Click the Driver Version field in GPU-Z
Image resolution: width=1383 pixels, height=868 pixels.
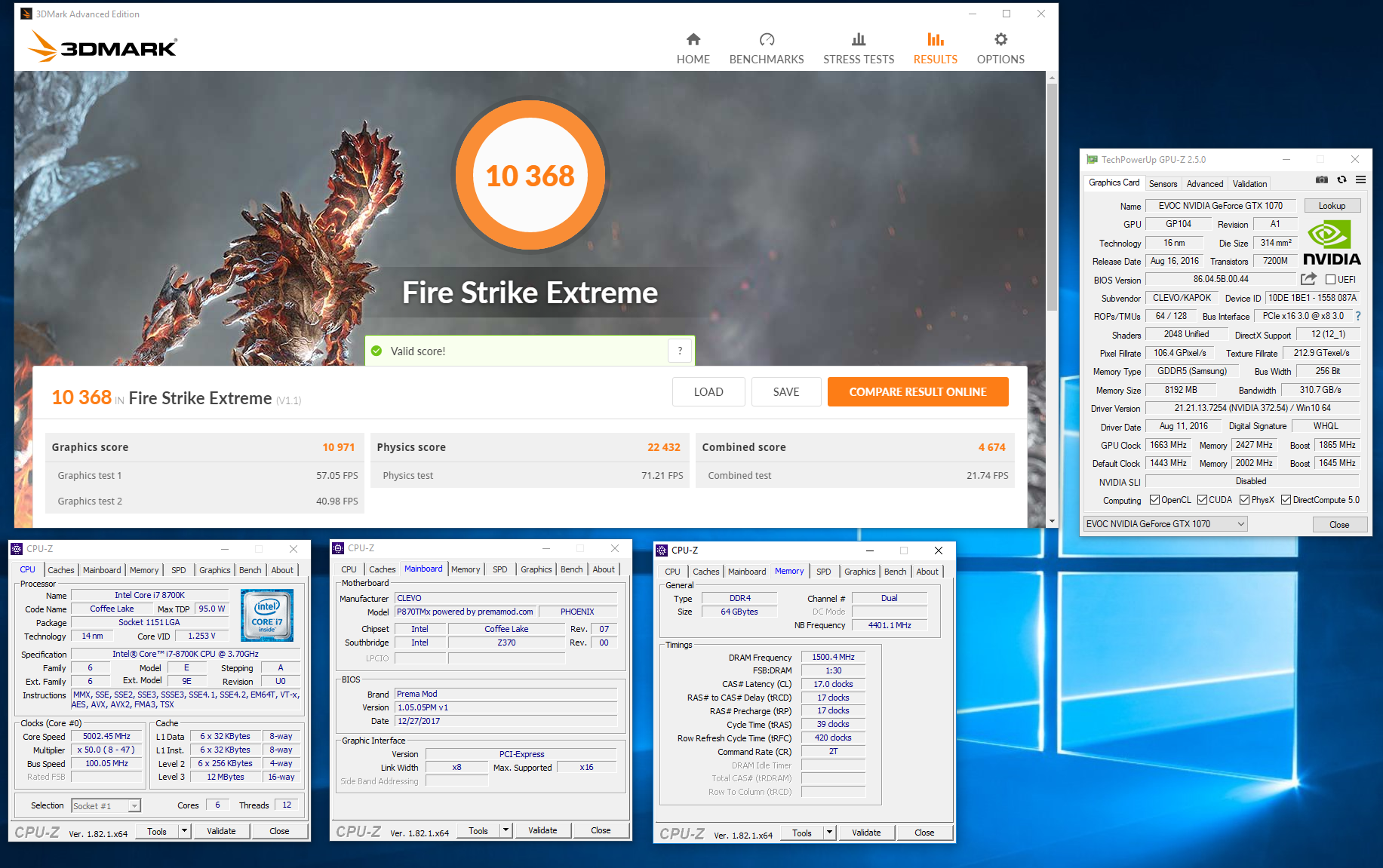point(1252,408)
